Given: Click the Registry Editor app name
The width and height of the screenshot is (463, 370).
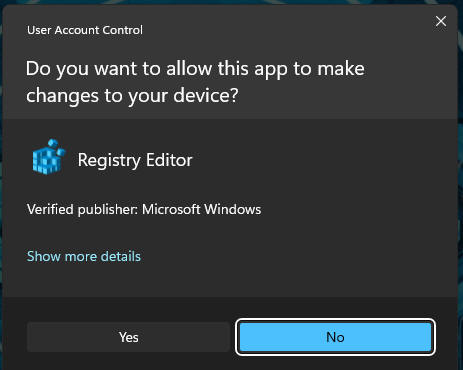Looking at the screenshot, I should [135, 160].
